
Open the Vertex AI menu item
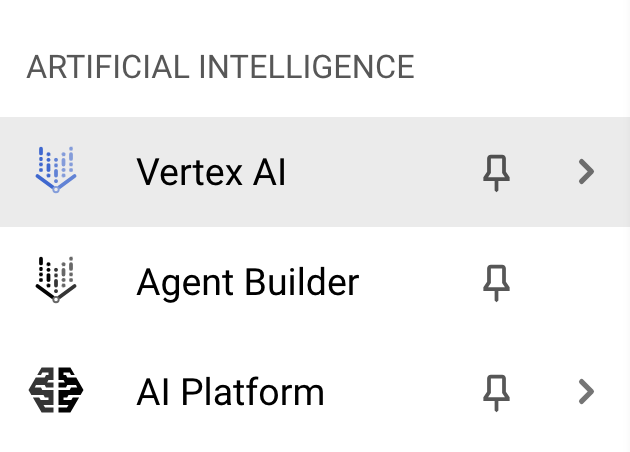click(x=211, y=173)
